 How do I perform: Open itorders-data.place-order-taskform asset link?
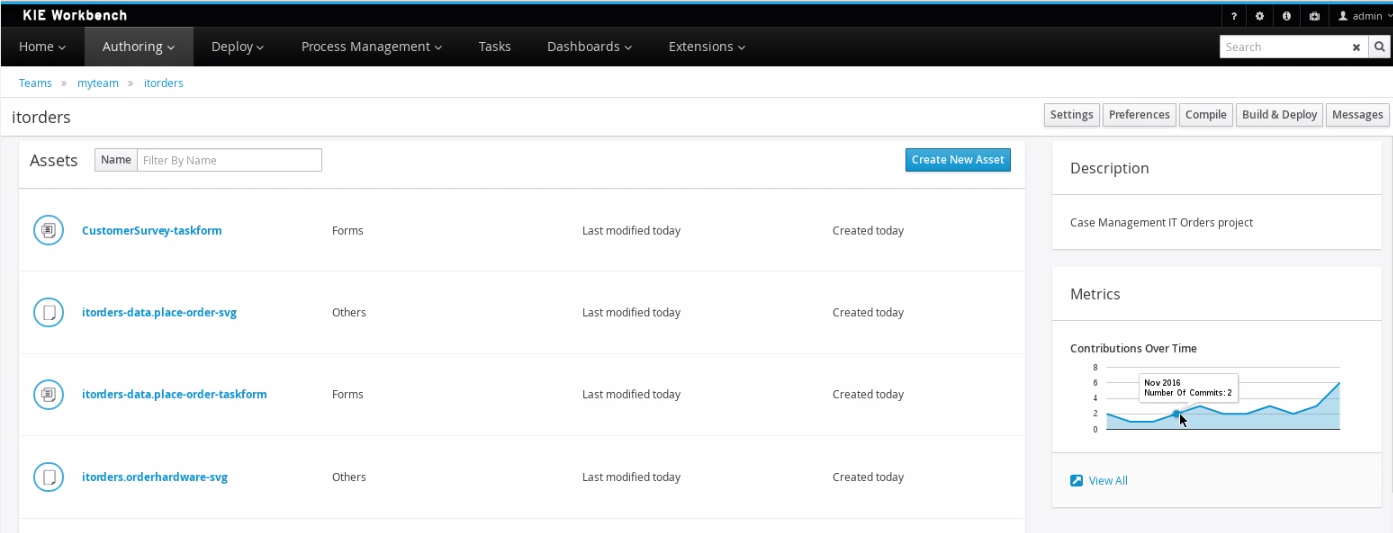coord(174,395)
